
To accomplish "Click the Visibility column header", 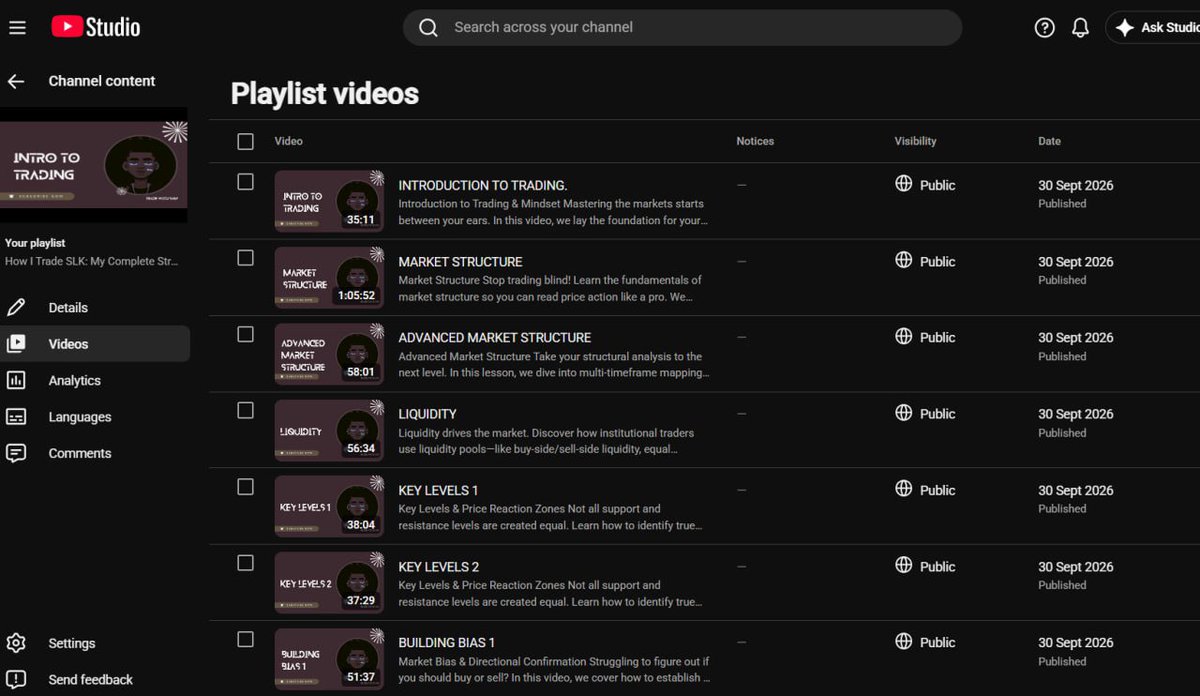I will pyautogui.click(x=915, y=141).
